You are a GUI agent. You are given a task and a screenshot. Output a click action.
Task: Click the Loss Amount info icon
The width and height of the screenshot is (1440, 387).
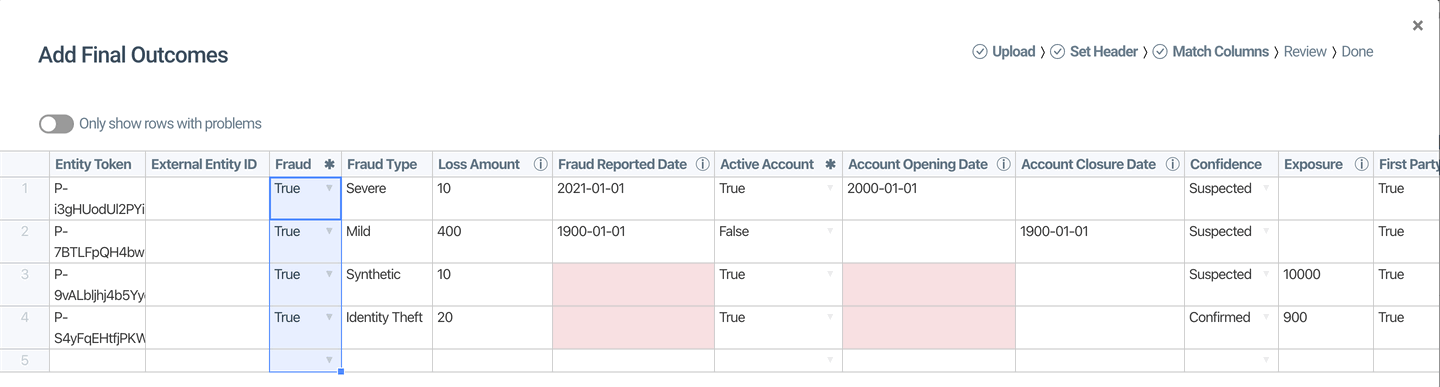pos(540,164)
